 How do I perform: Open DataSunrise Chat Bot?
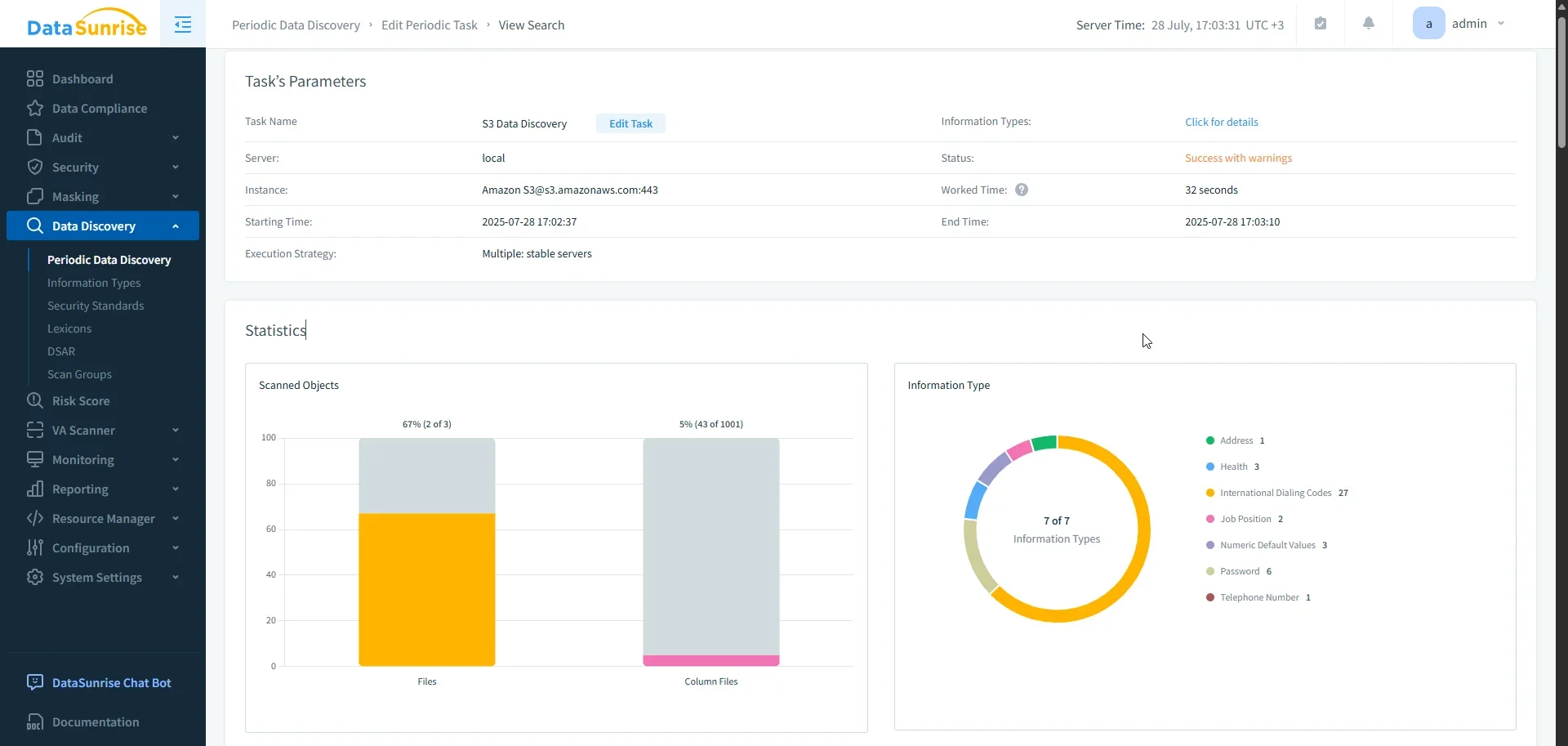pos(111,682)
